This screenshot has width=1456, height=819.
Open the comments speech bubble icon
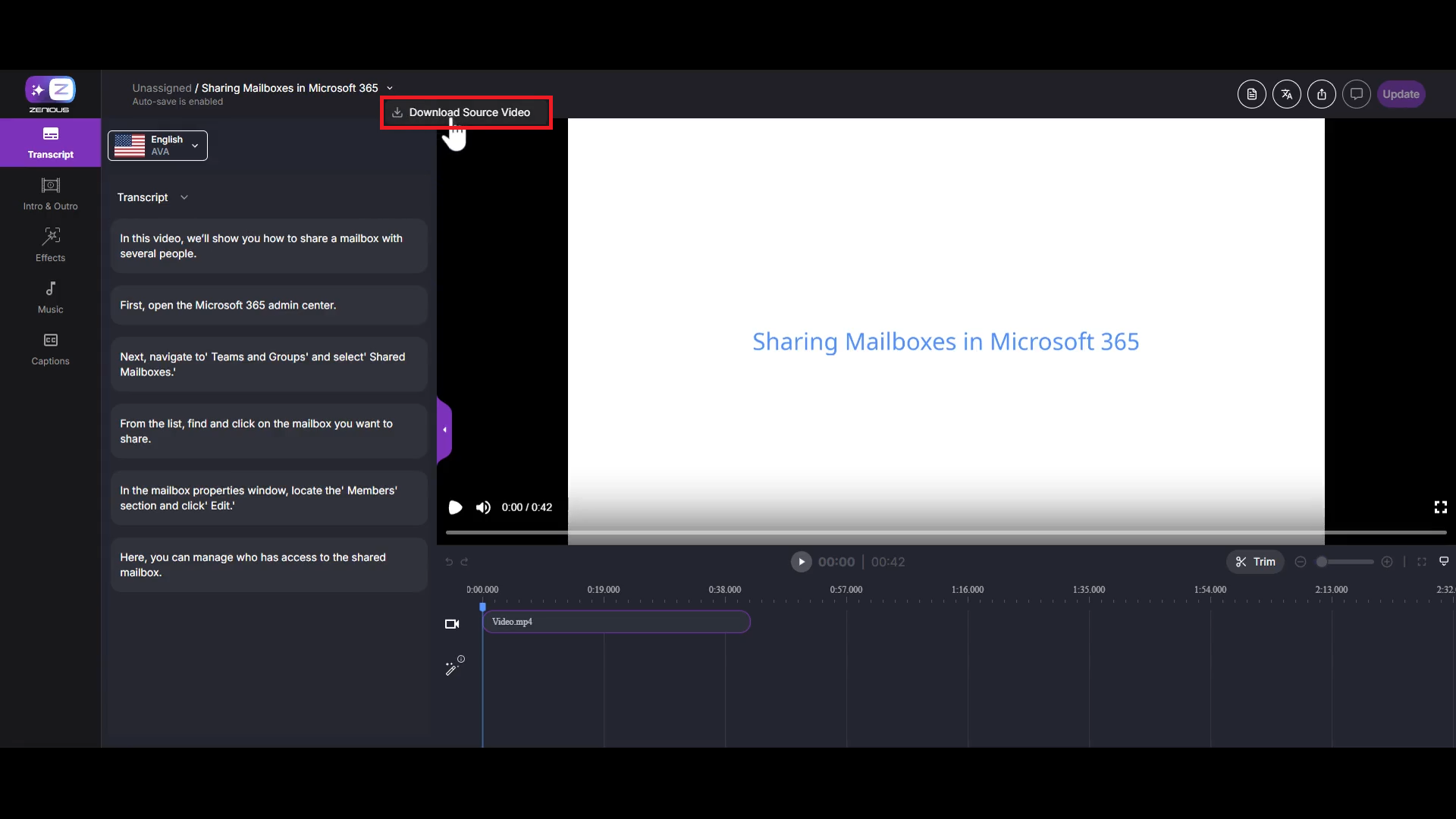(1356, 94)
